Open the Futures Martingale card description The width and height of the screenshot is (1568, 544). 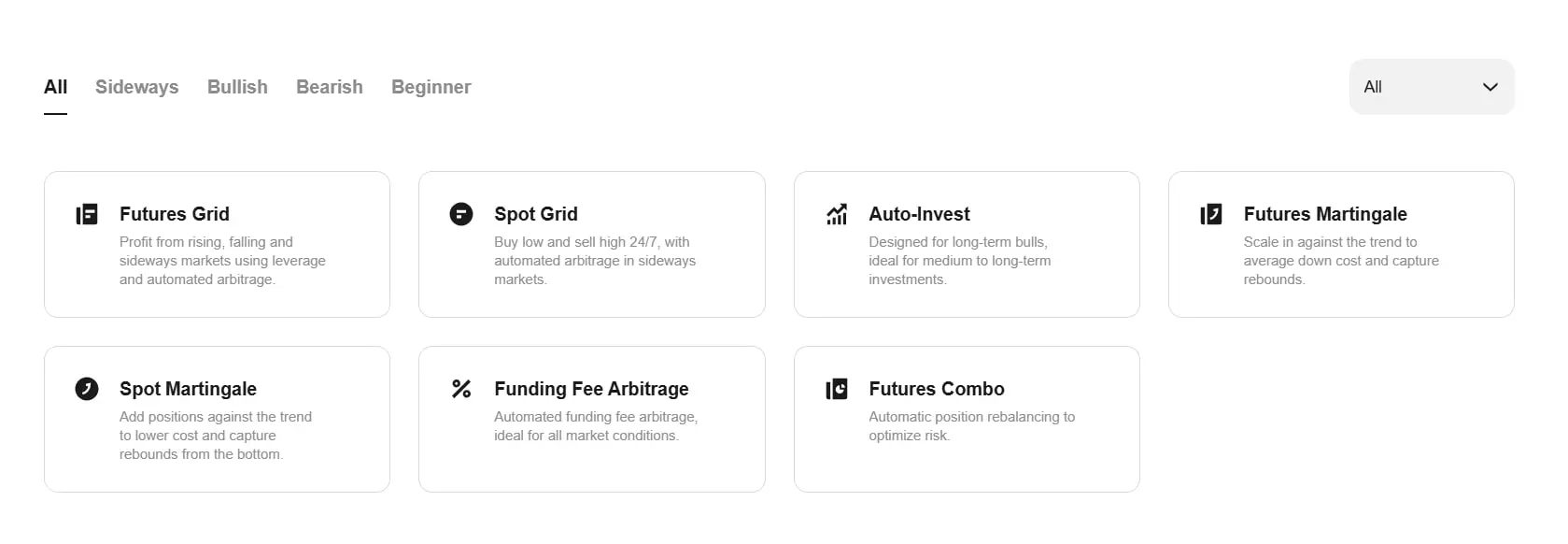1341,261
